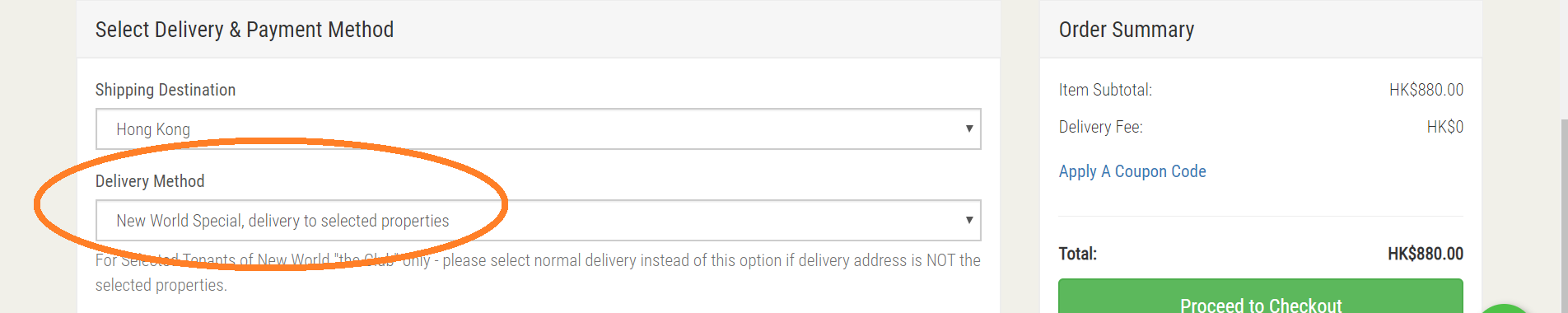This screenshot has height=313, width=1568.
Task: Click the Delivery Method label
Action: tap(150, 181)
